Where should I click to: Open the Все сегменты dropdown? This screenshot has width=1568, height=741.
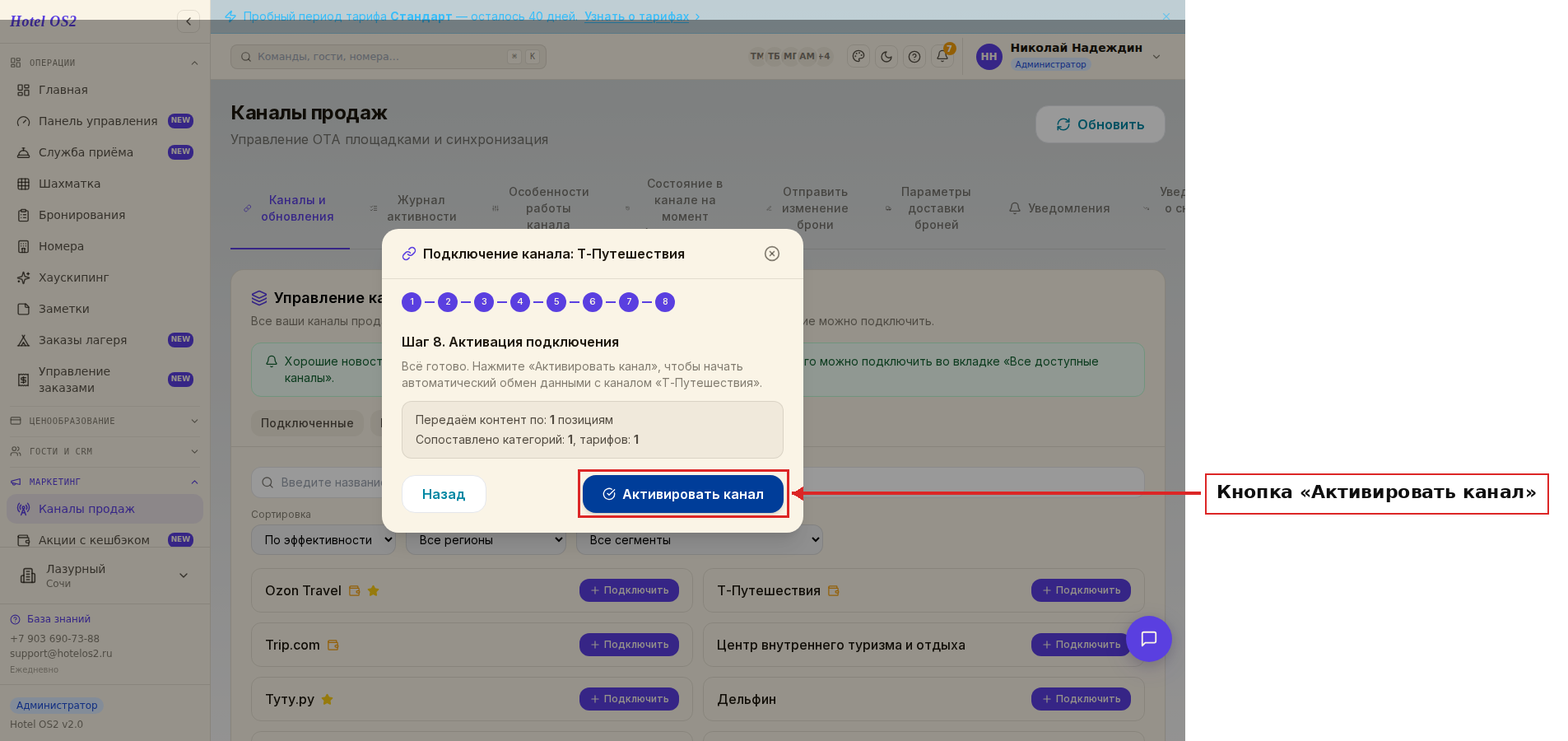tap(700, 540)
